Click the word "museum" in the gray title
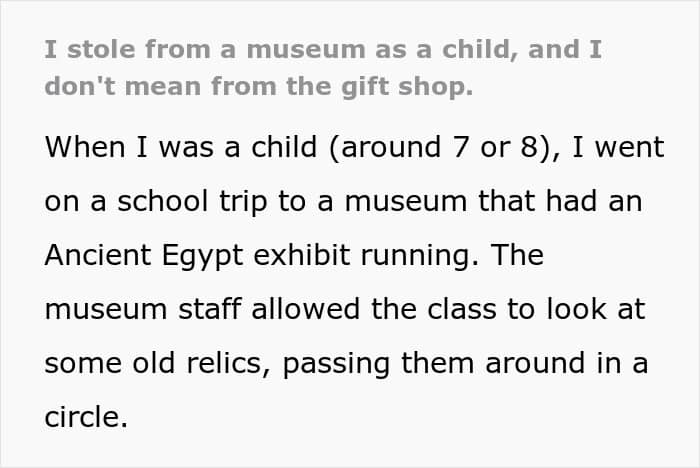 click(306, 50)
